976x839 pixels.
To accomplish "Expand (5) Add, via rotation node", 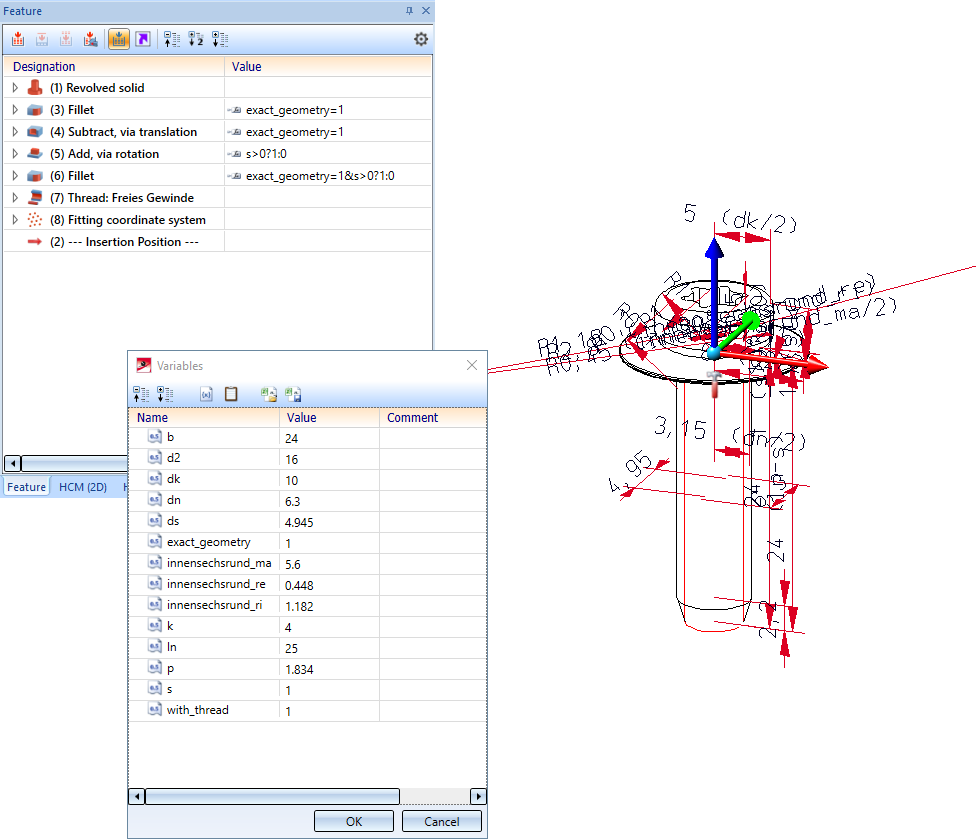I will (x=15, y=154).
